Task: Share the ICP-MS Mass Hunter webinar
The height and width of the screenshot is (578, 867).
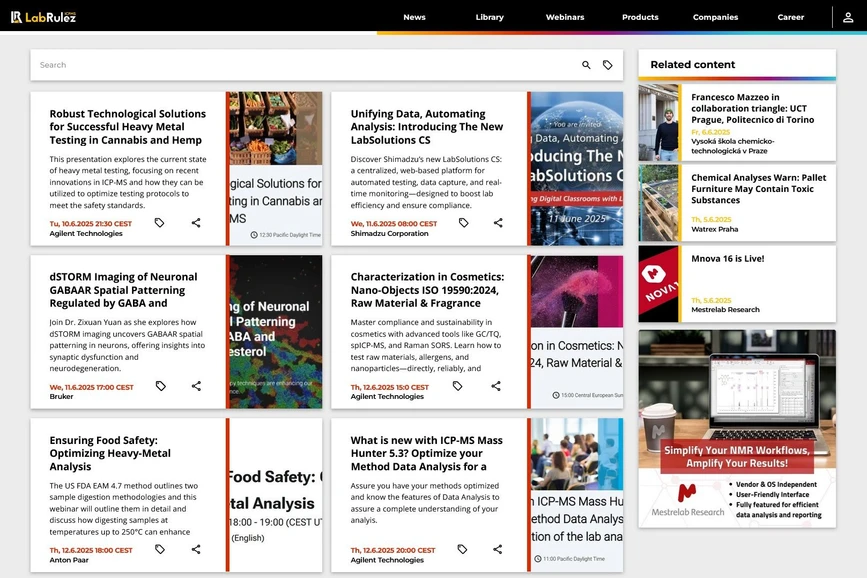Action: (498, 549)
